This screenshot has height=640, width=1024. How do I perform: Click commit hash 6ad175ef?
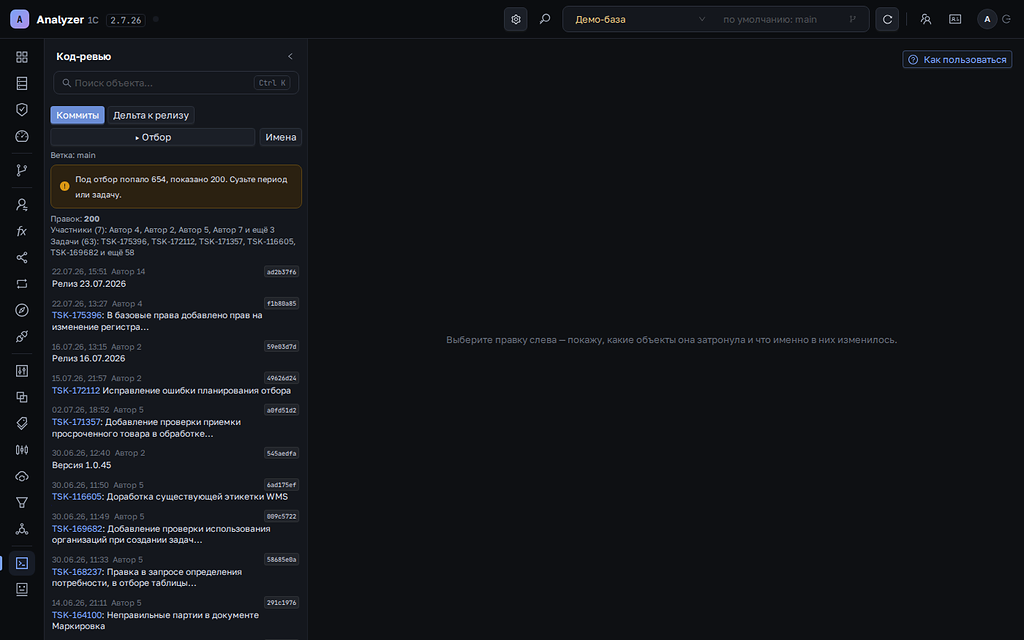tap(281, 485)
